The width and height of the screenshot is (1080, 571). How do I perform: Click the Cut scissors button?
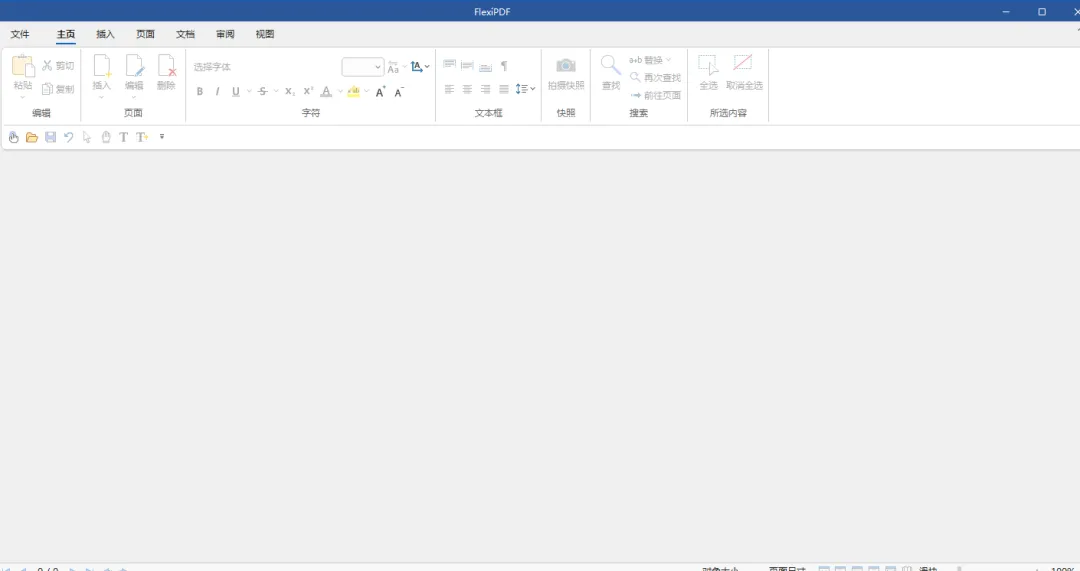(x=58, y=65)
